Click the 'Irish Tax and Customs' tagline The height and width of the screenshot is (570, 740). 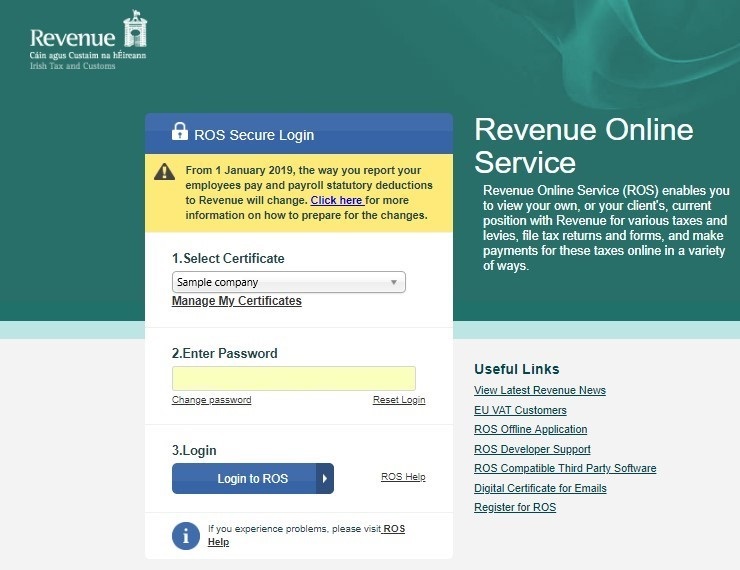pyautogui.click(x=73, y=66)
